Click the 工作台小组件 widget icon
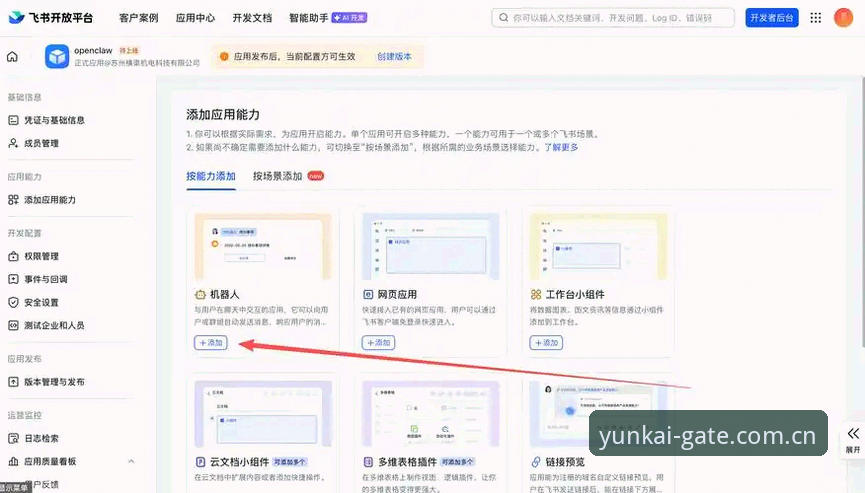The image size is (865, 493). coord(536,294)
